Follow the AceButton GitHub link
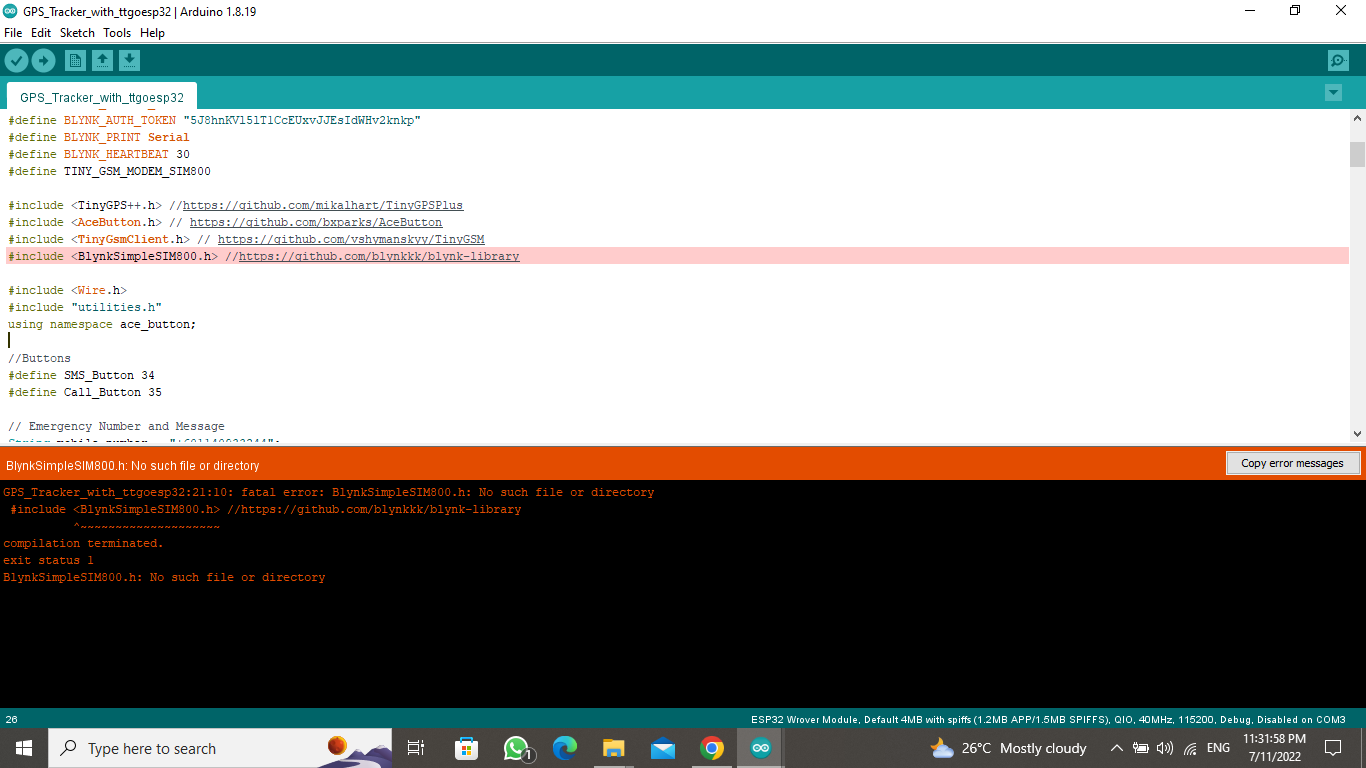Image resolution: width=1366 pixels, height=768 pixels. pos(316,222)
